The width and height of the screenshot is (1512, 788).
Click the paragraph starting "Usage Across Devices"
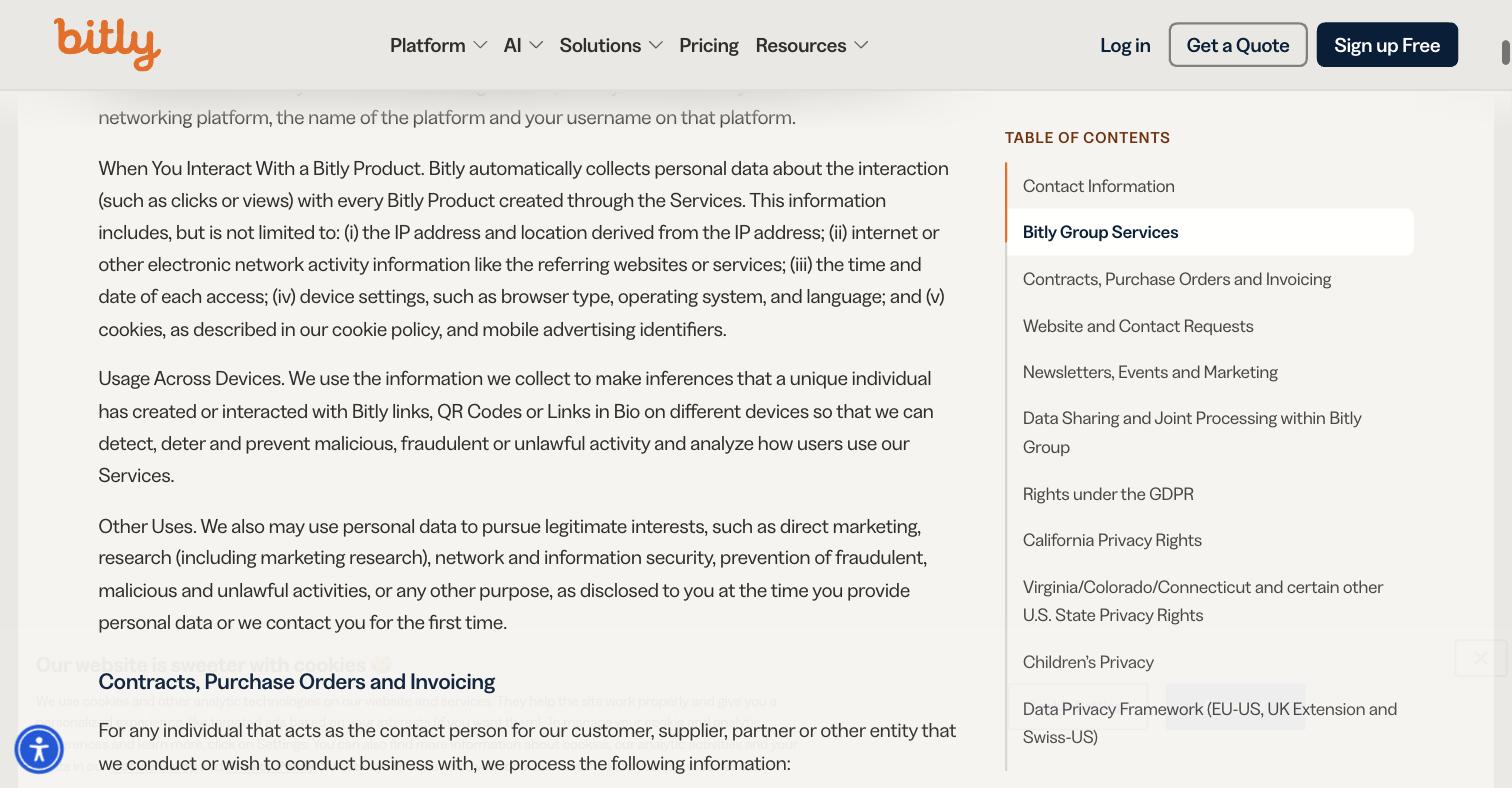pos(516,427)
